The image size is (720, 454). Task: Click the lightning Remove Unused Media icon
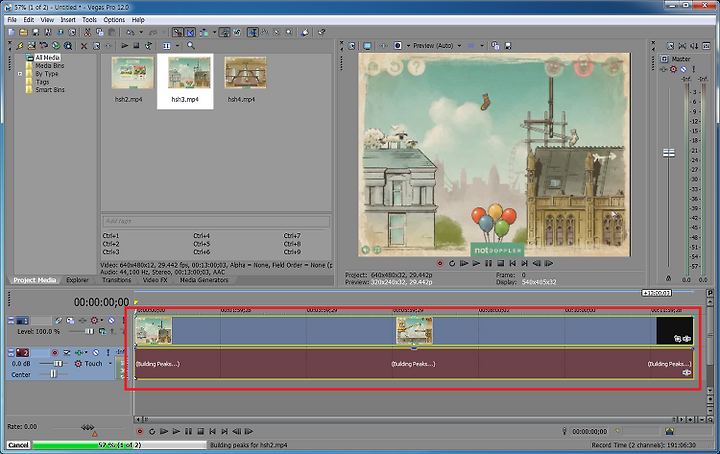(19, 45)
